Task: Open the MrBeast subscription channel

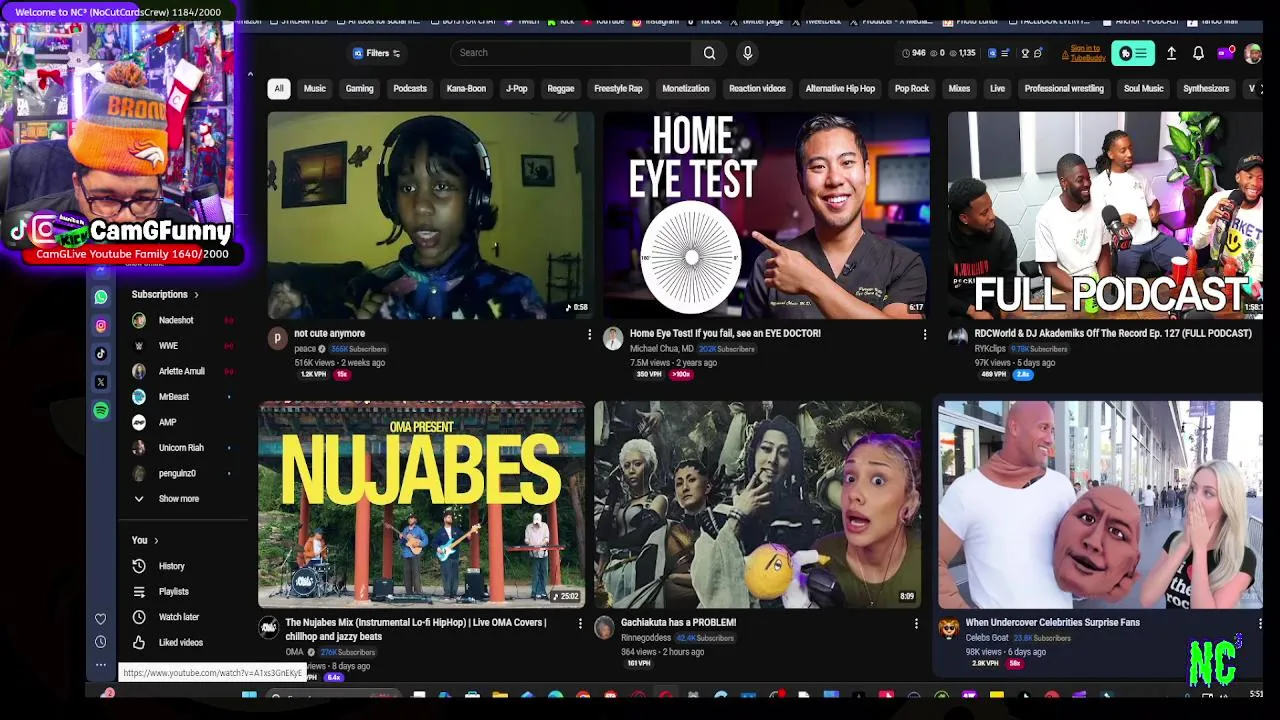Action: [174, 397]
